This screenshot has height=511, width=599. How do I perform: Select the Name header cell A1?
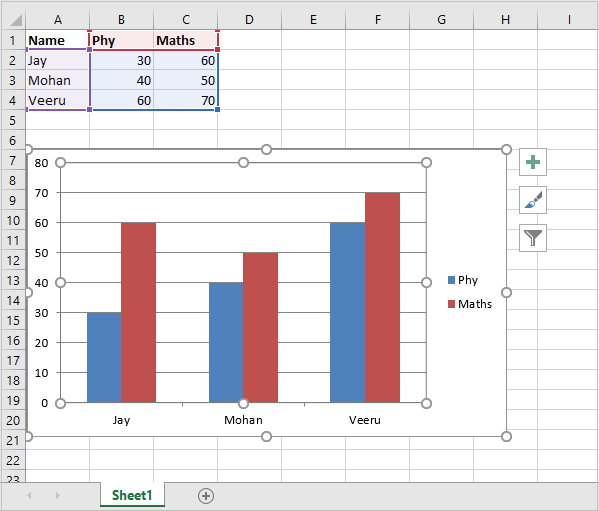tap(58, 40)
